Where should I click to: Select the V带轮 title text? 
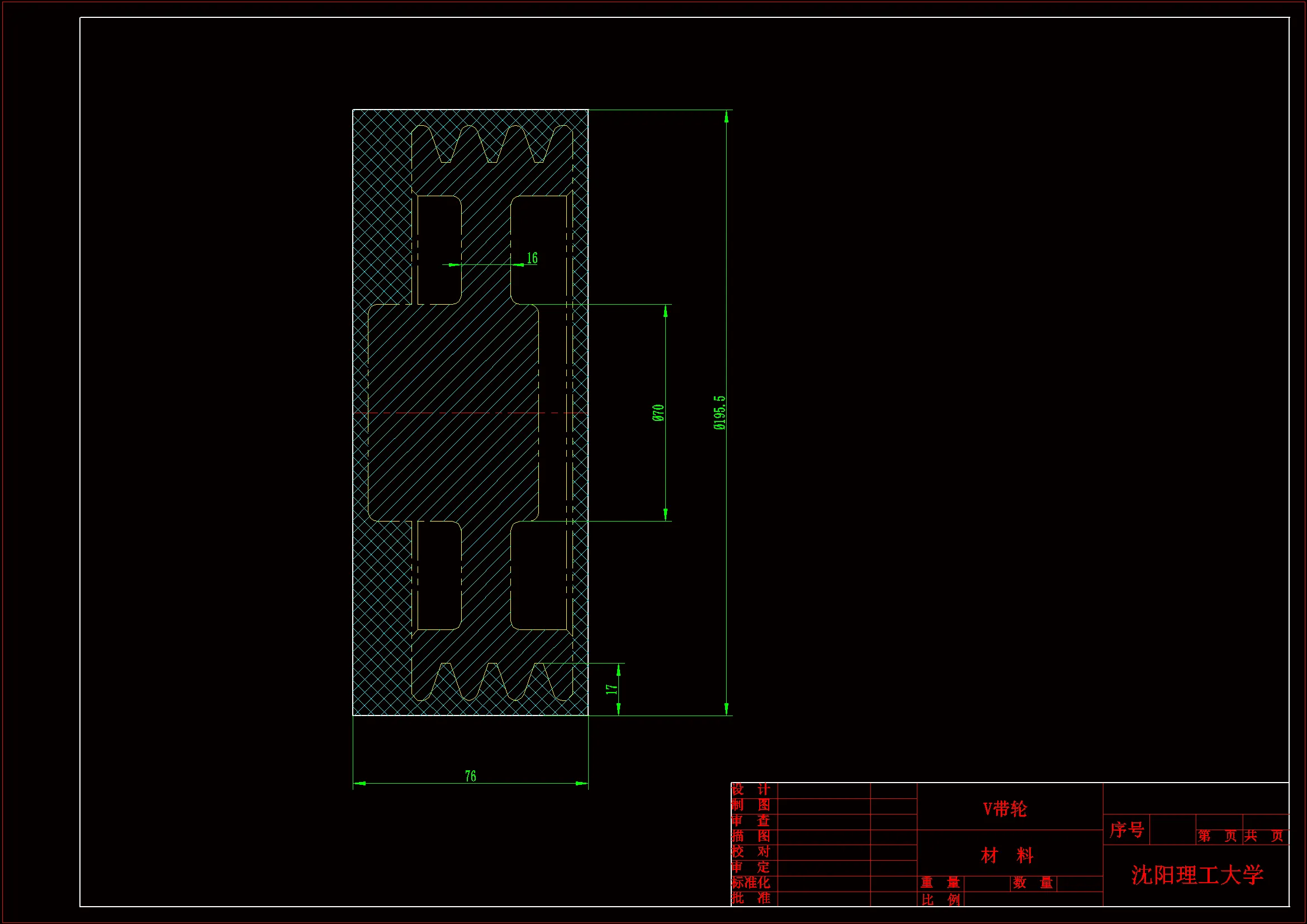1005,809
